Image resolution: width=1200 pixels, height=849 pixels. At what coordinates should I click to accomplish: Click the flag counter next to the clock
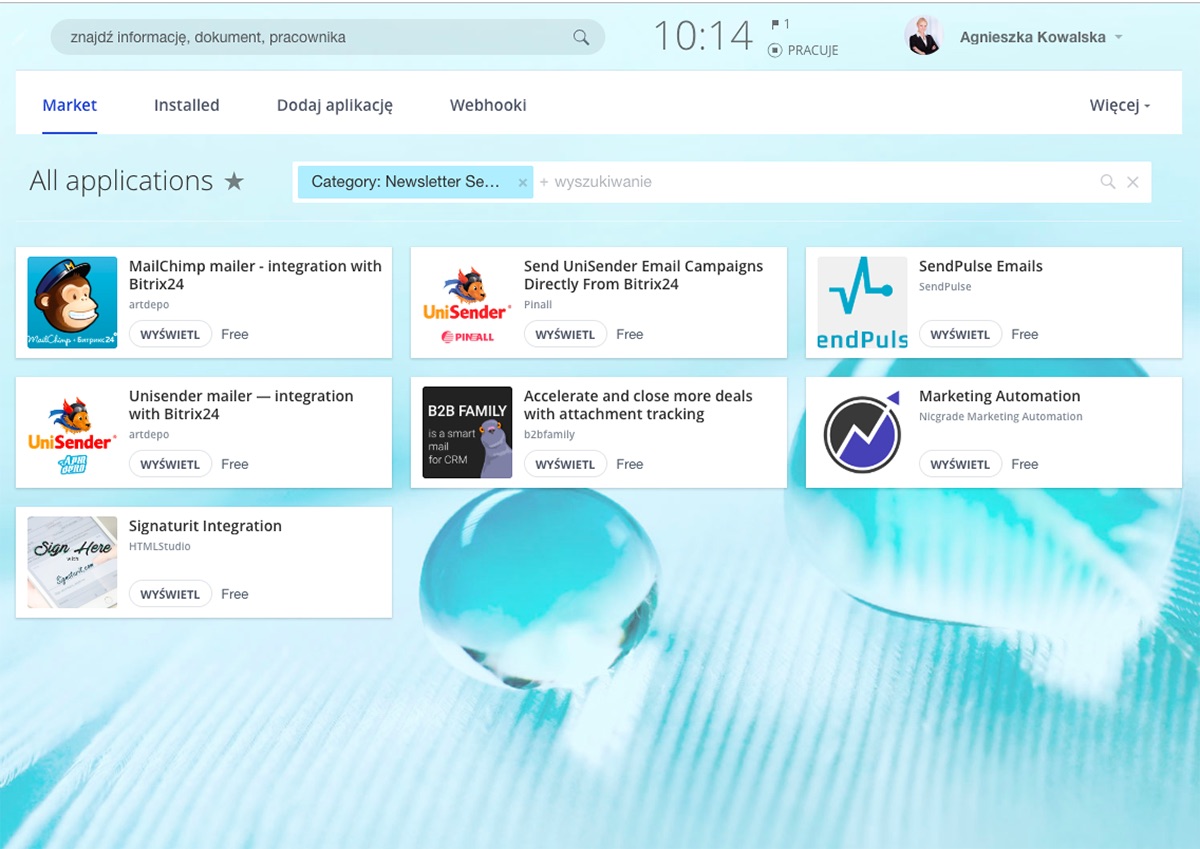click(x=779, y=24)
